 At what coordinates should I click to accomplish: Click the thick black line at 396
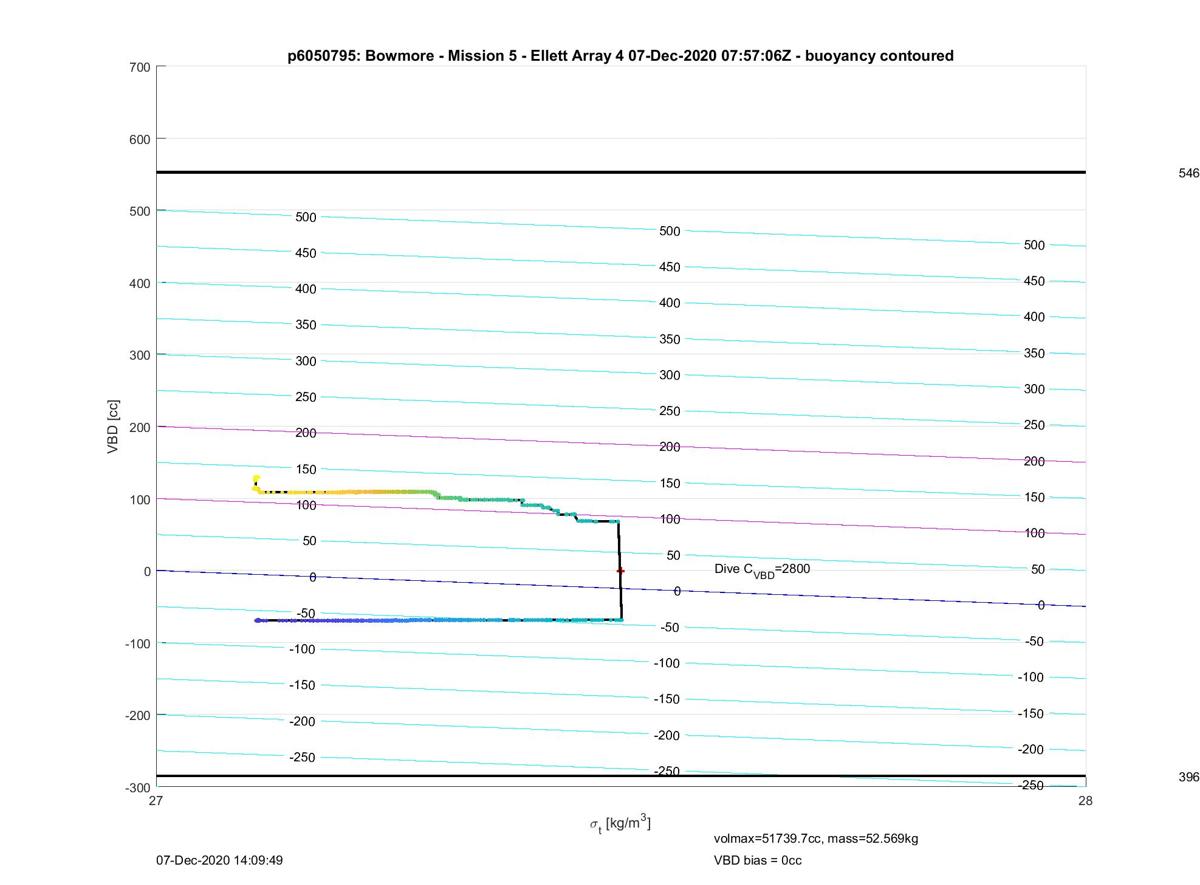[620, 776]
